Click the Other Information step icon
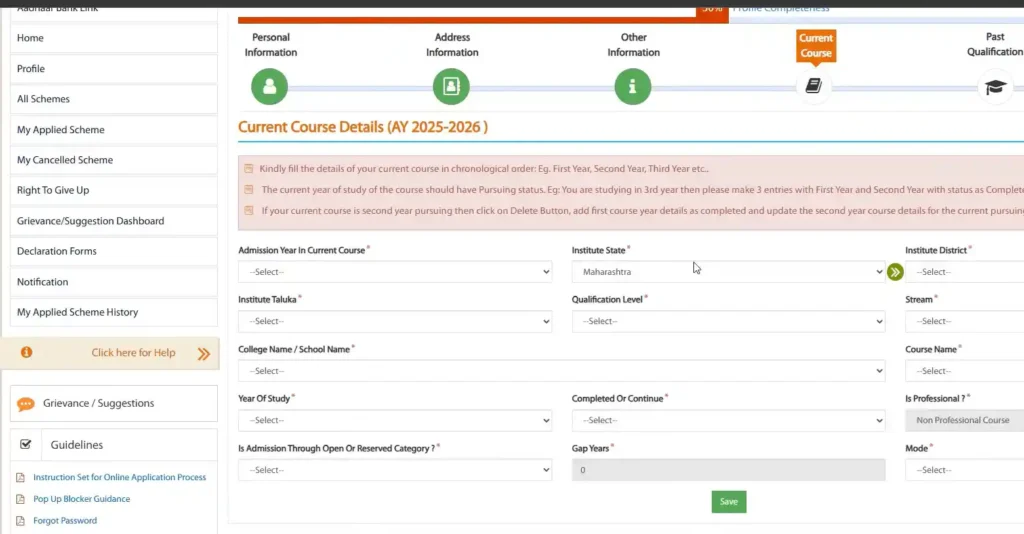Image resolution: width=1024 pixels, height=534 pixels. click(x=632, y=87)
